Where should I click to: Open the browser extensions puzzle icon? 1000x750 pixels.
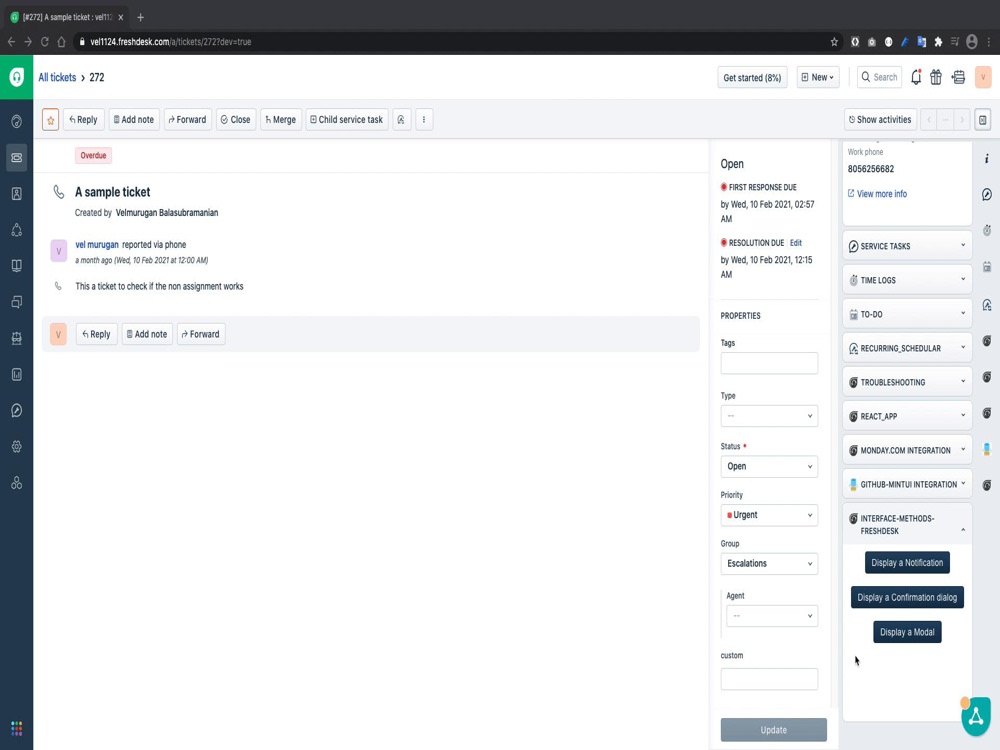[938, 42]
